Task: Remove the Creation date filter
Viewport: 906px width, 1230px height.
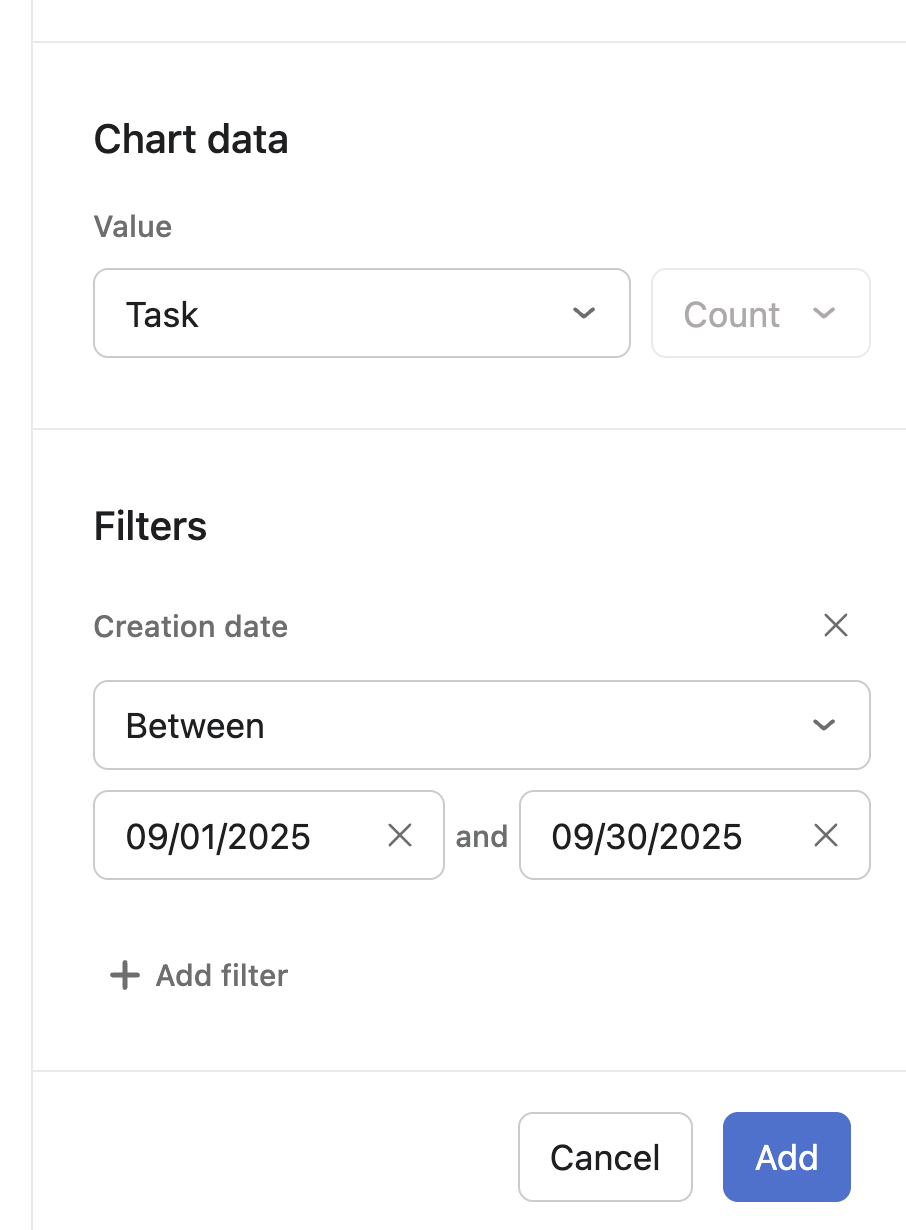Action: pos(835,626)
